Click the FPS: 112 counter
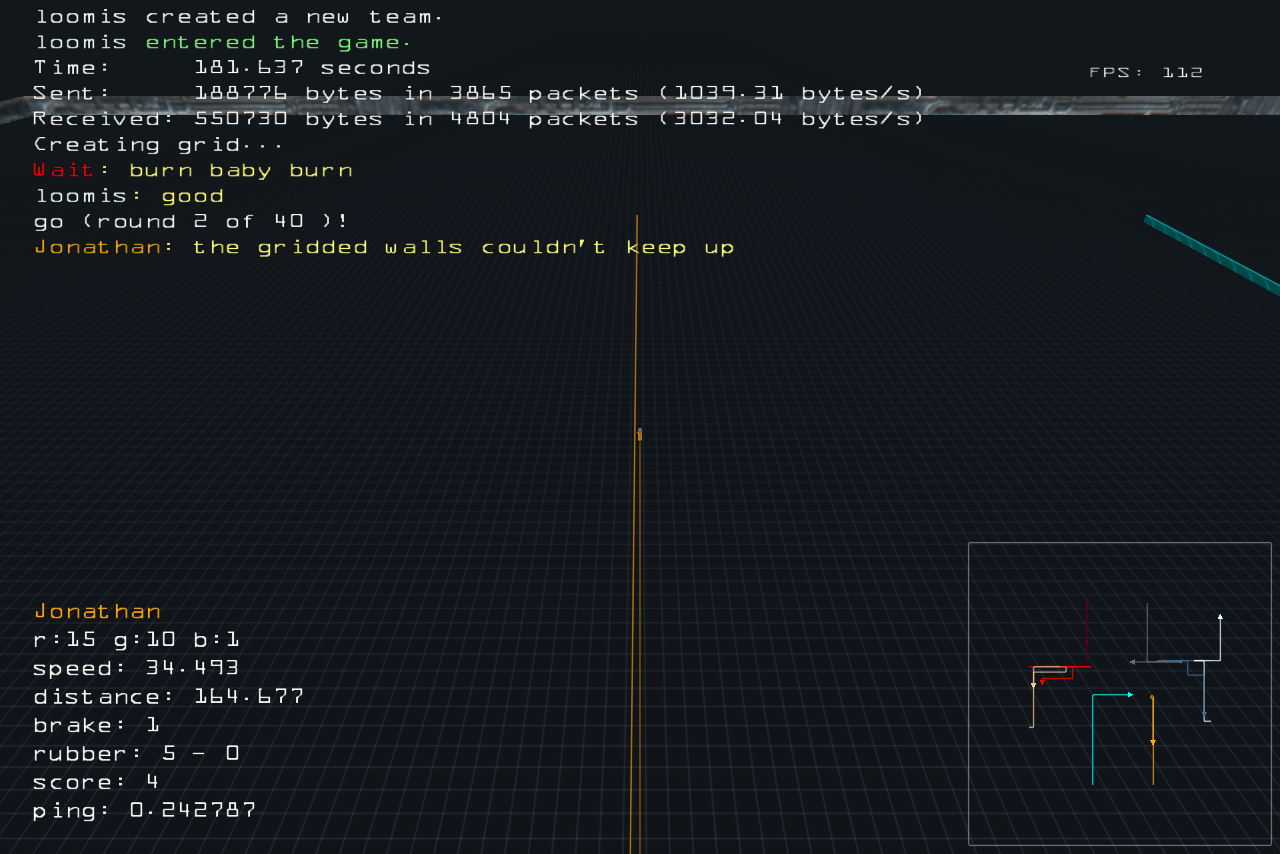 tap(1146, 72)
